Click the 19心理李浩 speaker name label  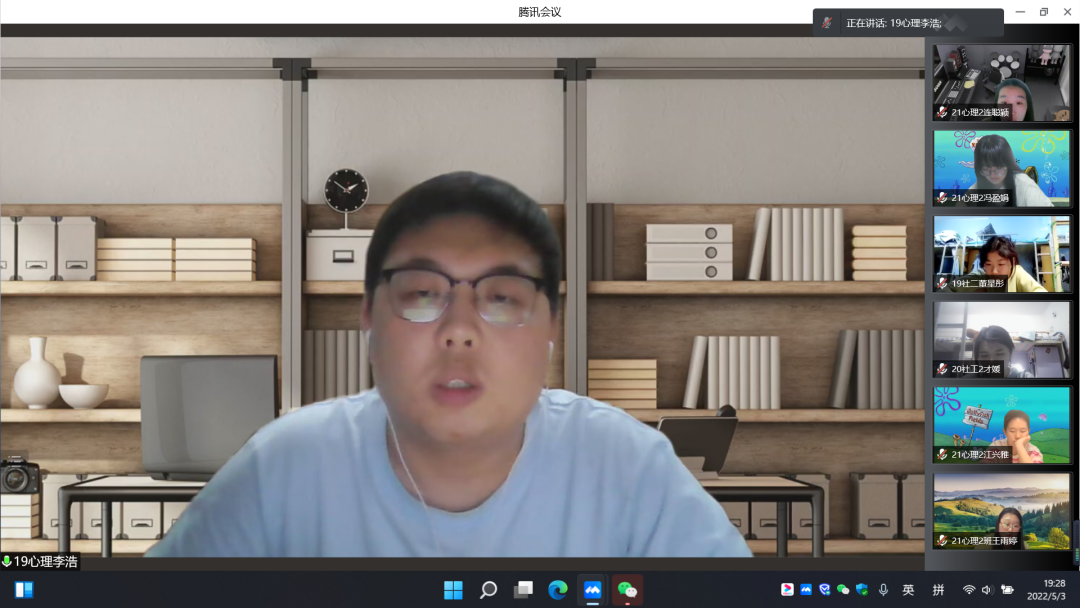41,562
